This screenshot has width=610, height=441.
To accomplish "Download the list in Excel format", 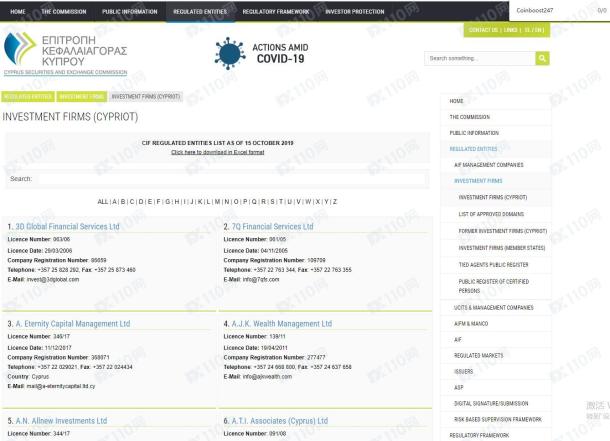I will pos(217,152).
